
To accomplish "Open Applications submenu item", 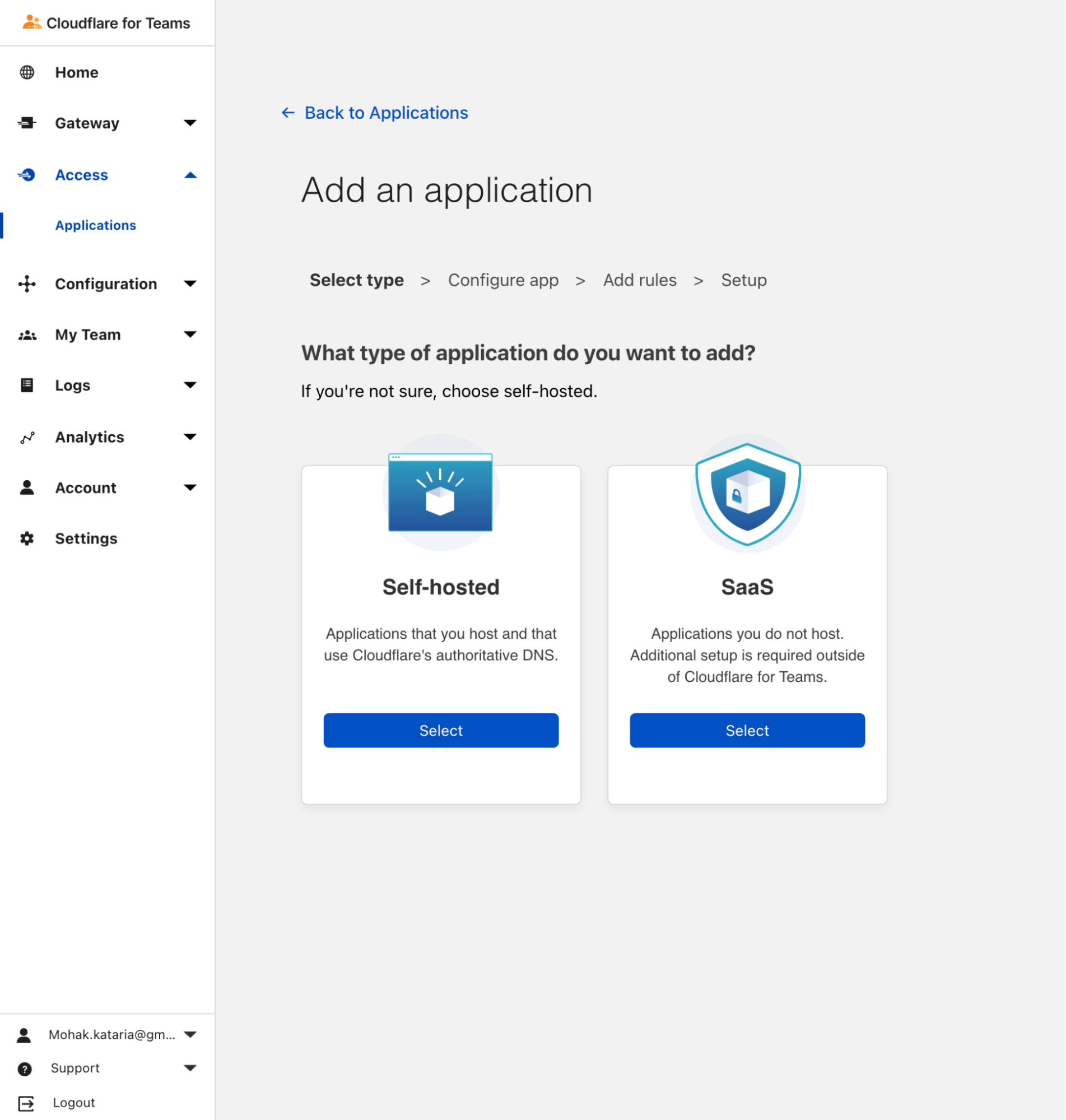I will pyautogui.click(x=95, y=226).
